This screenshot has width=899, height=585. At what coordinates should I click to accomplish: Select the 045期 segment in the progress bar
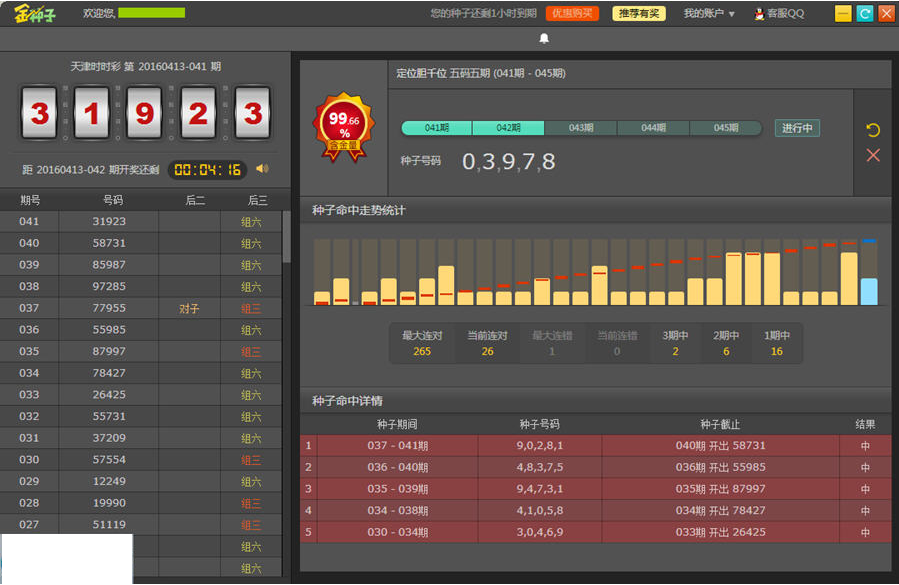pyautogui.click(x=725, y=128)
